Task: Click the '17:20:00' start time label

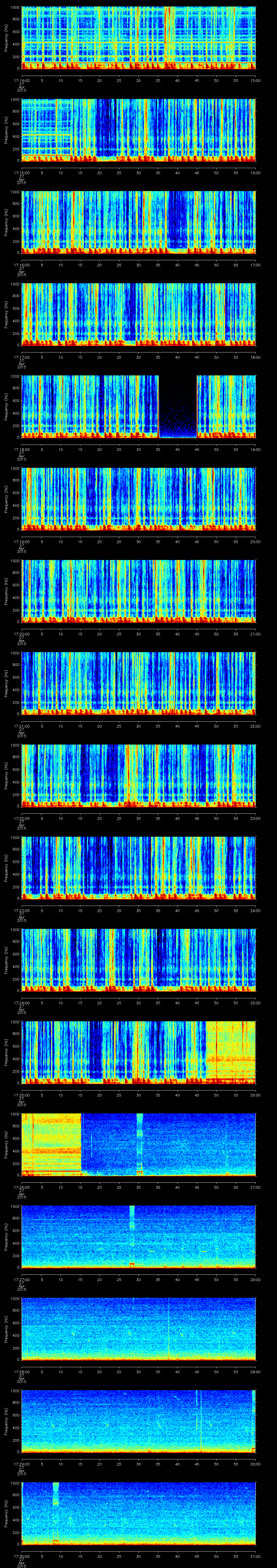Action: pyautogui.click(x=21, y=634)
